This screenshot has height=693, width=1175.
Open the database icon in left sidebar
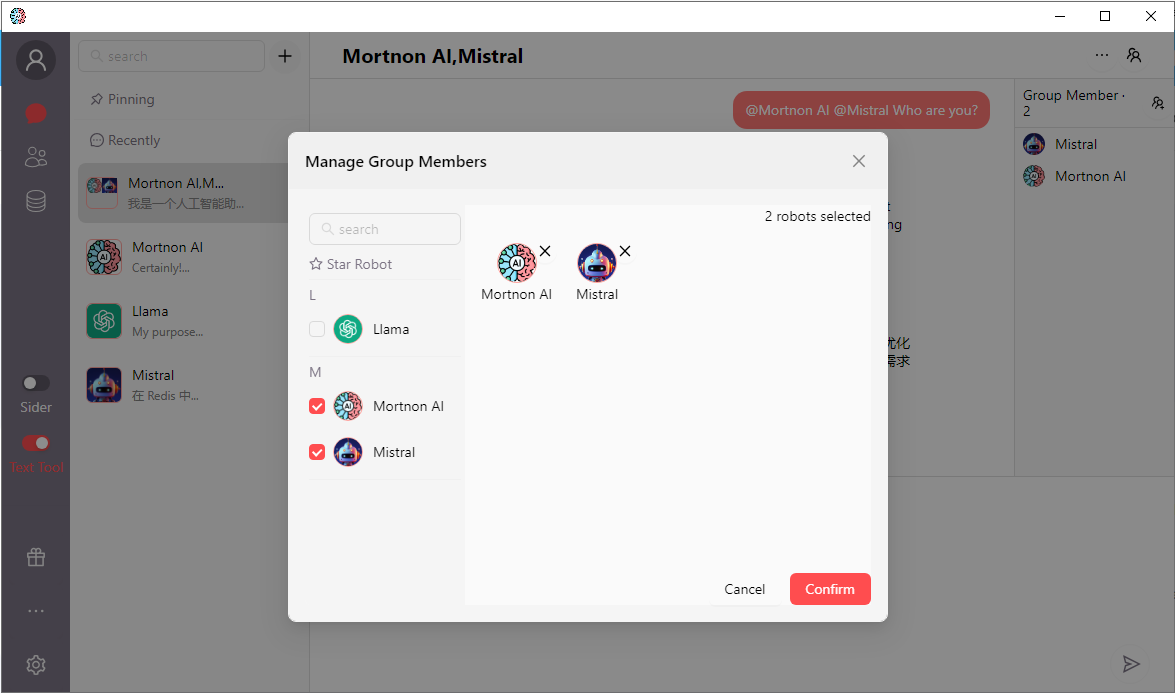36,201
